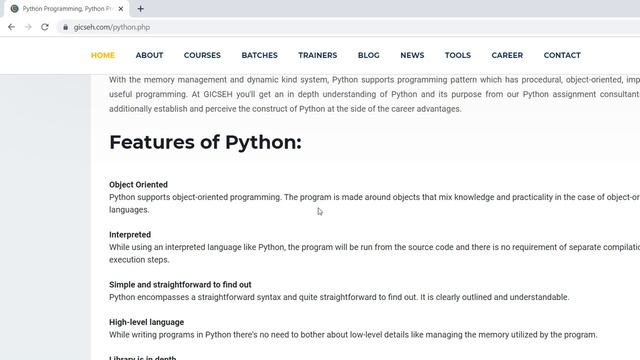
Task: Select the Python Programming browser tab
Action: click(67, 9)
